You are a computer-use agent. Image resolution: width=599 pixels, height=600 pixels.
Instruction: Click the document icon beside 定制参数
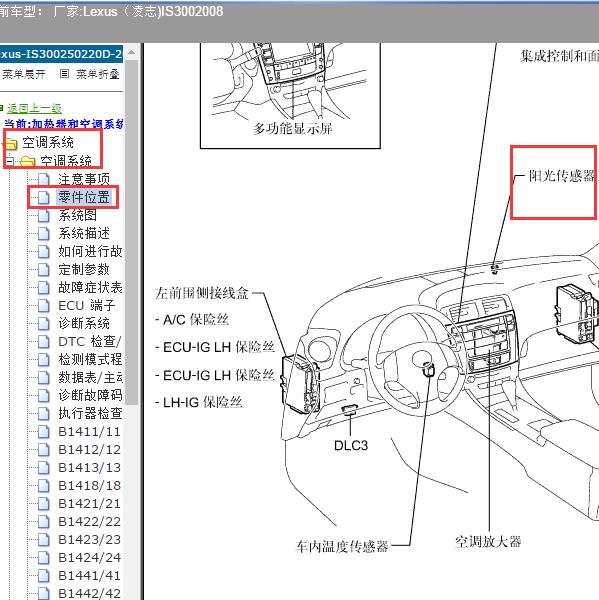click(x=44, y=269)
